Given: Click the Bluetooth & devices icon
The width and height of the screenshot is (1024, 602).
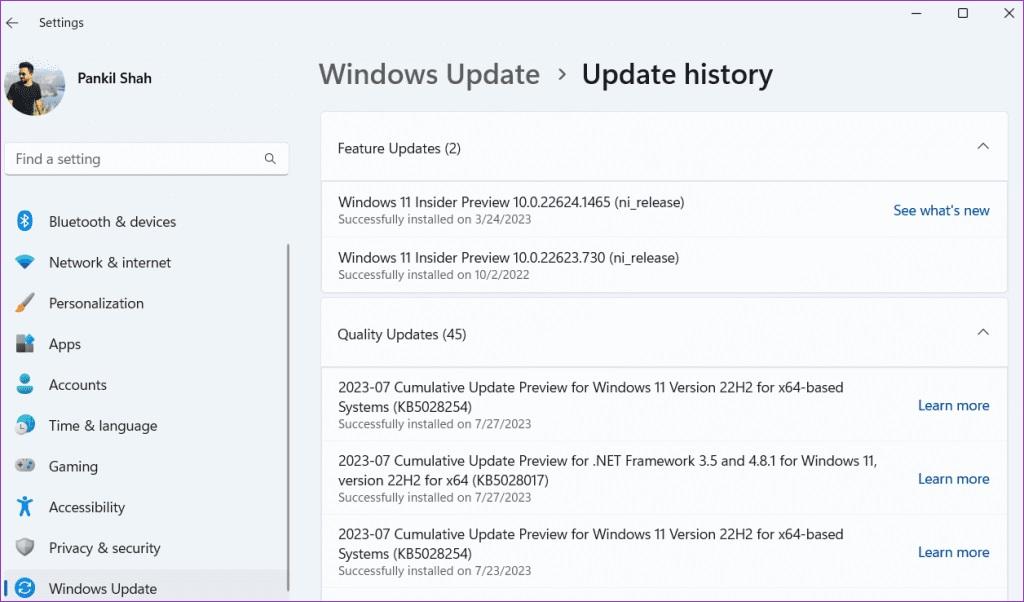Looking at the screenshot, I should point(25,221).
